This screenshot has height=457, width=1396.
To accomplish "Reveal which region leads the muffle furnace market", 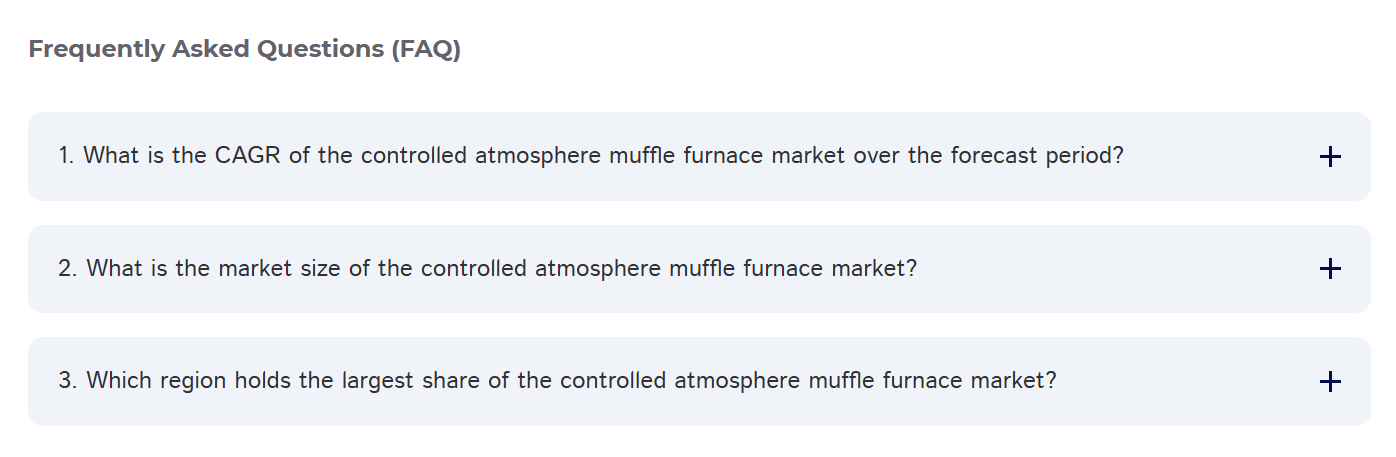I will [x=699, y=382].
